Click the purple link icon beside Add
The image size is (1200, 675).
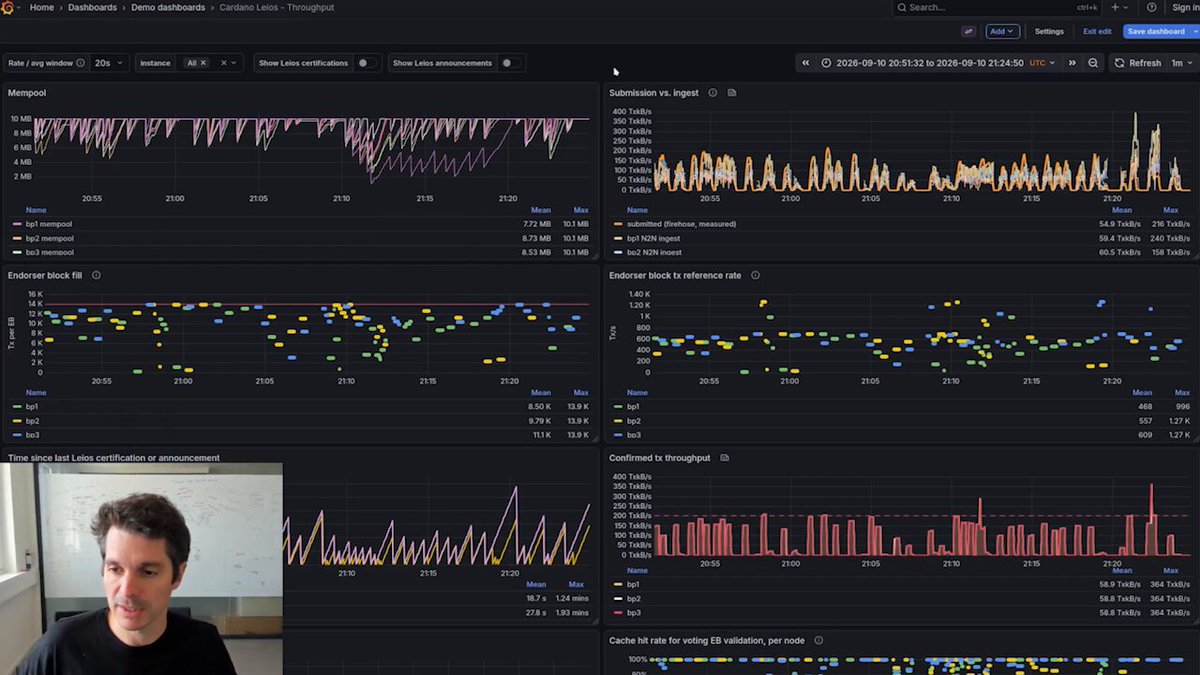click(968, 31)
